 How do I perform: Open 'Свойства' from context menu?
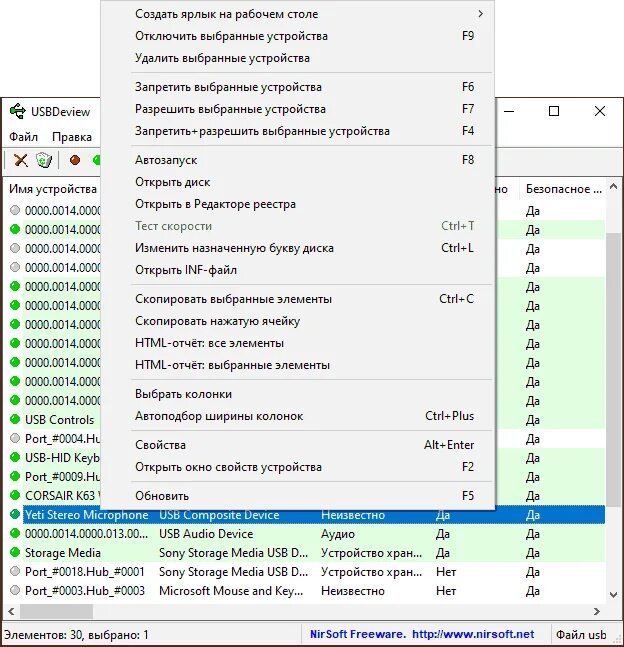point(298,445)
